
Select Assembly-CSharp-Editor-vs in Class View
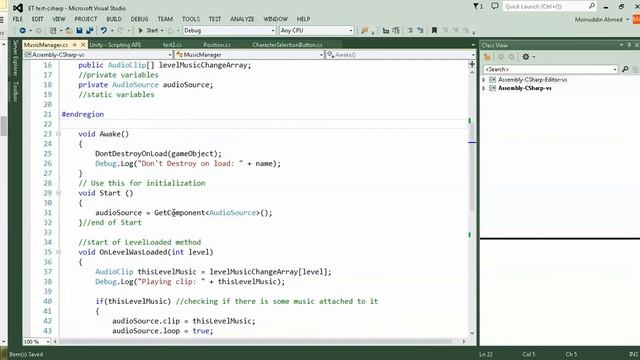point(532,80)
